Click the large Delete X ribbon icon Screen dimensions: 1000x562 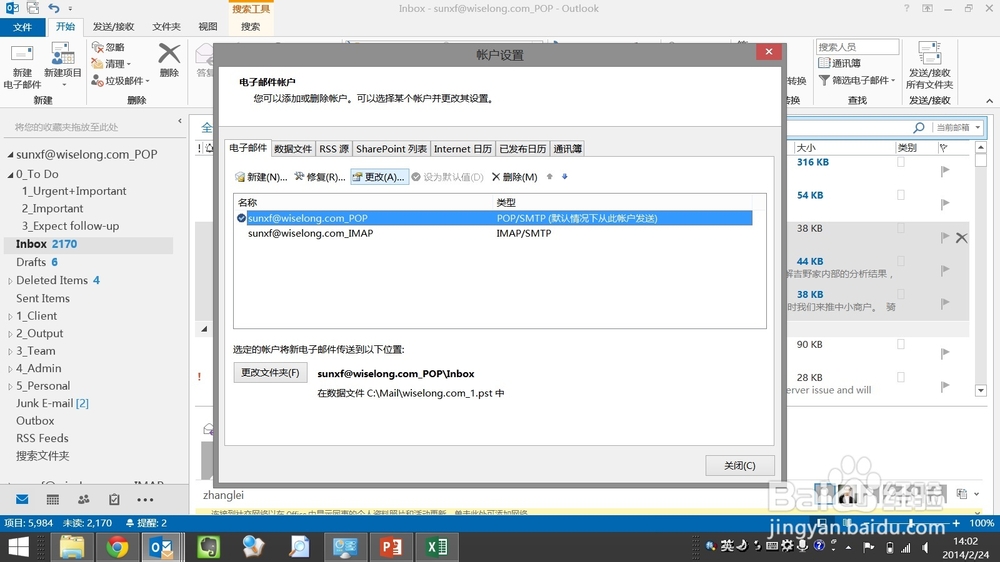[169, 53]
